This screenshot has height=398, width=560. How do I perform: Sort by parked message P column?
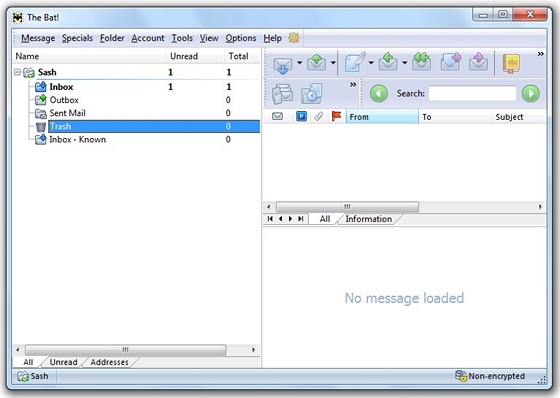[301, 116]
